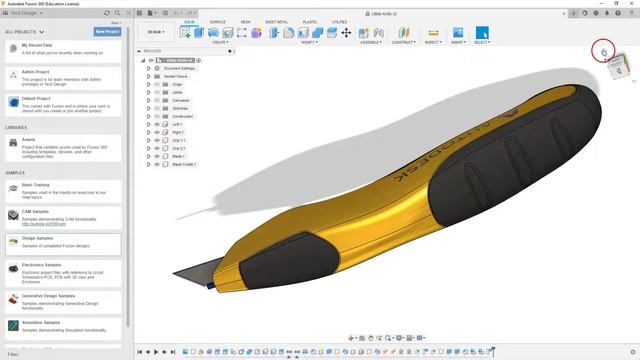Image resolution: width=640 pixels, height=360 pixels.
Task: Switch to the Utilities tab
Action: click(x=340, y=22)
